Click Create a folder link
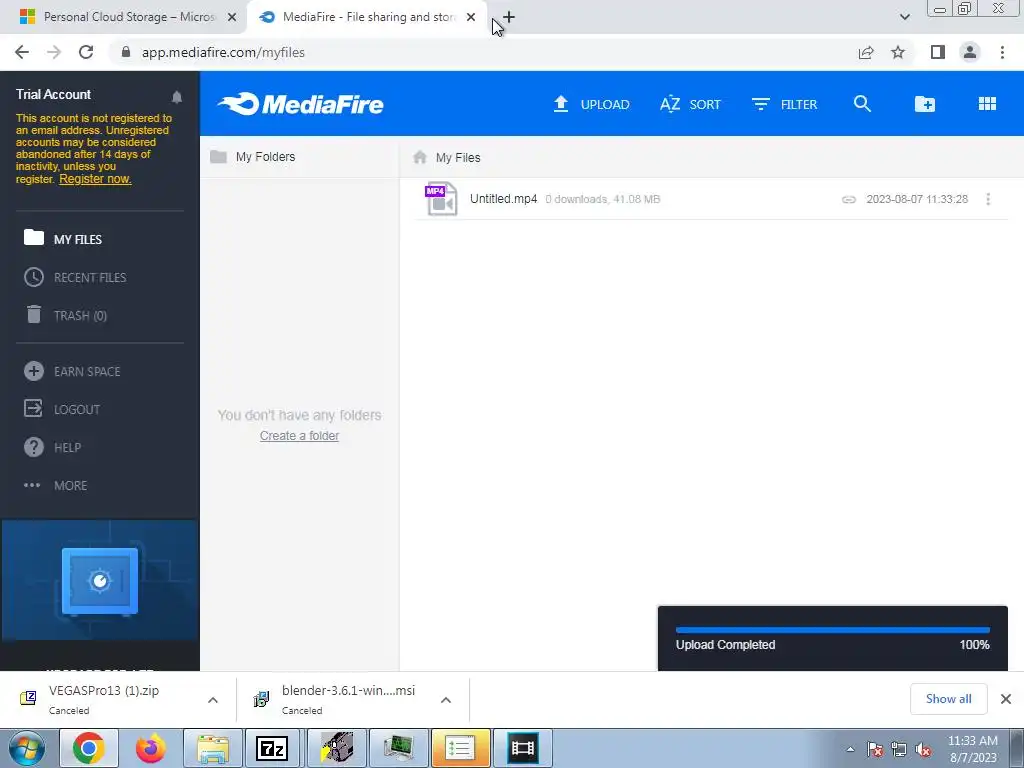The width and height of the screenshot is (1024, 768). click(x=299, y=436)
